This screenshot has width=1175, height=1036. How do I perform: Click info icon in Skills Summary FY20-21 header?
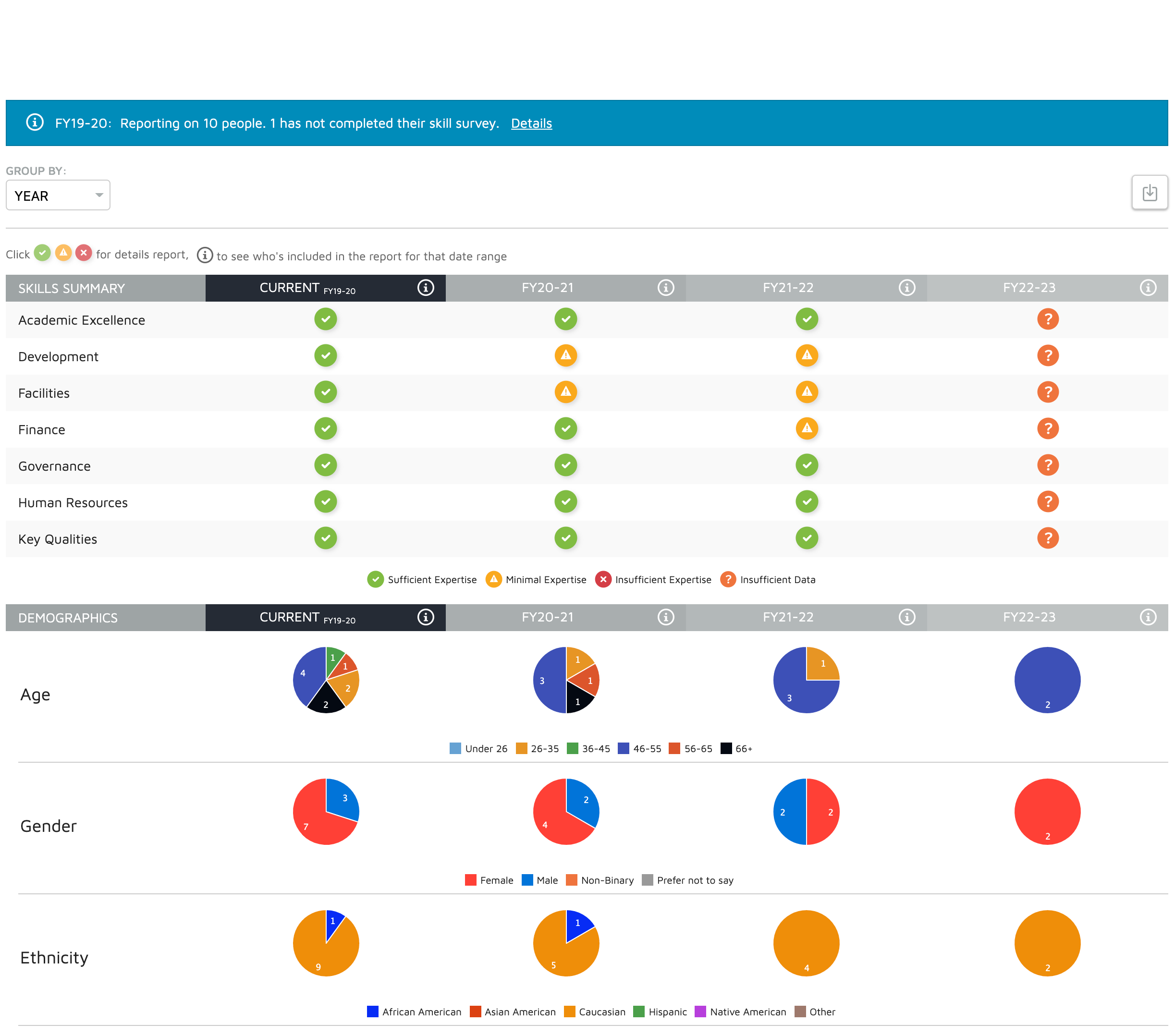click(x=666, y=288)
